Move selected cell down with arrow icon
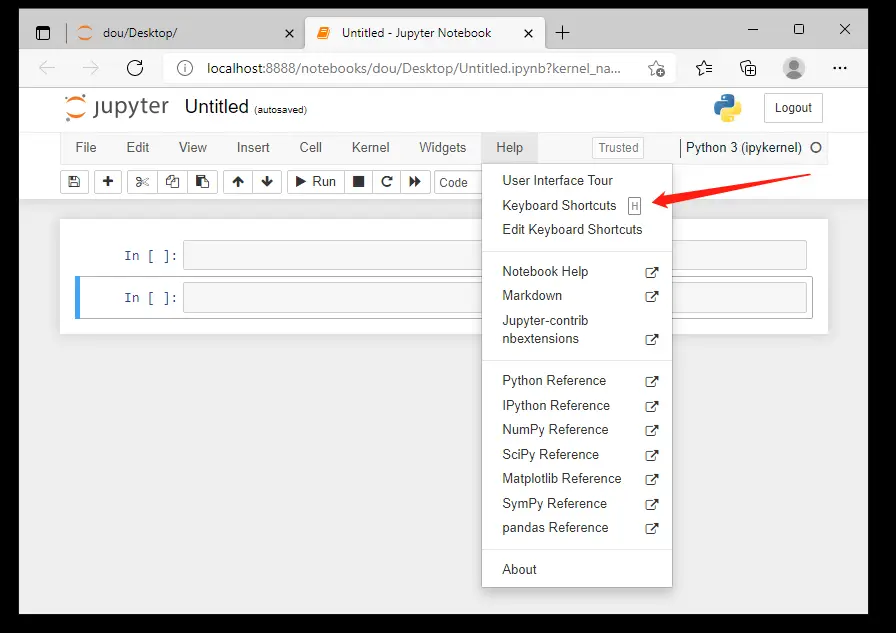The image size is (896, 633). click(266, 182)
